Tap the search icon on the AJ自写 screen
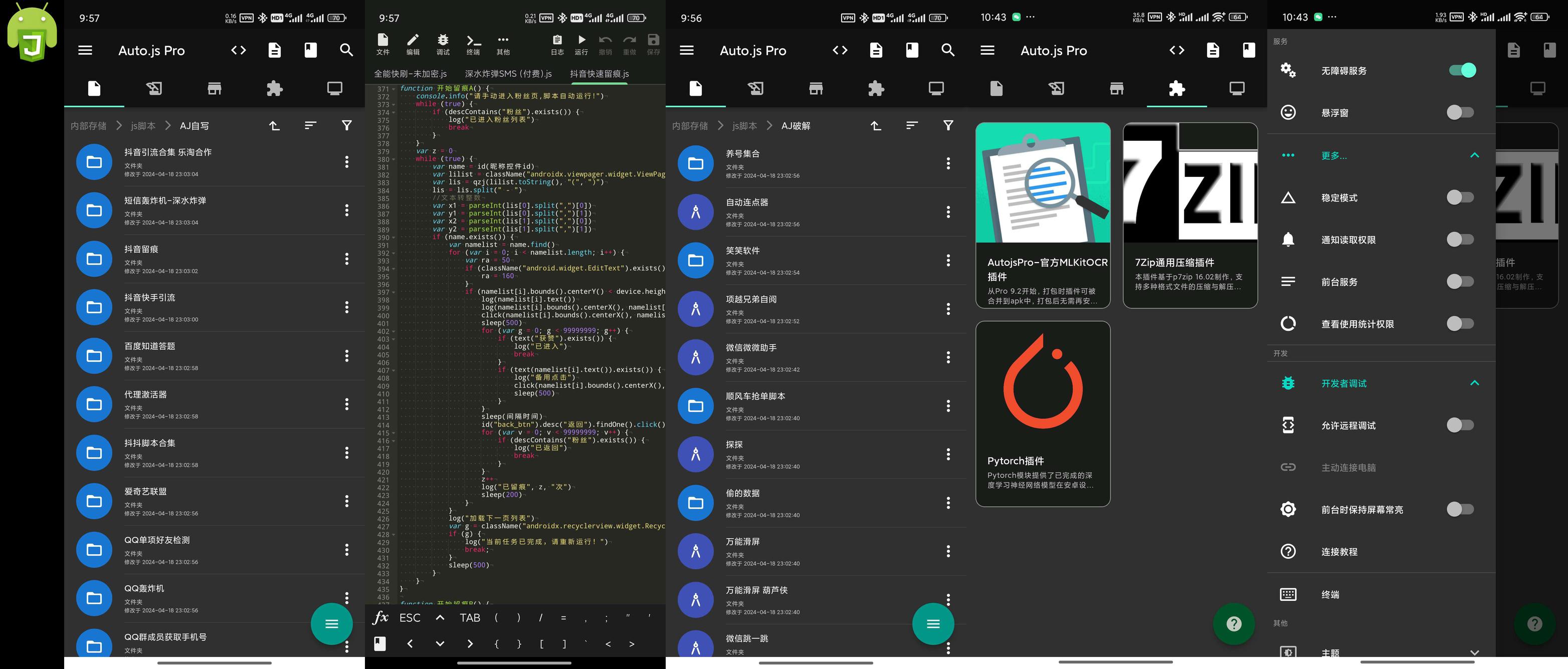This screenshot has width=1568, height=669. pos(346,51)
